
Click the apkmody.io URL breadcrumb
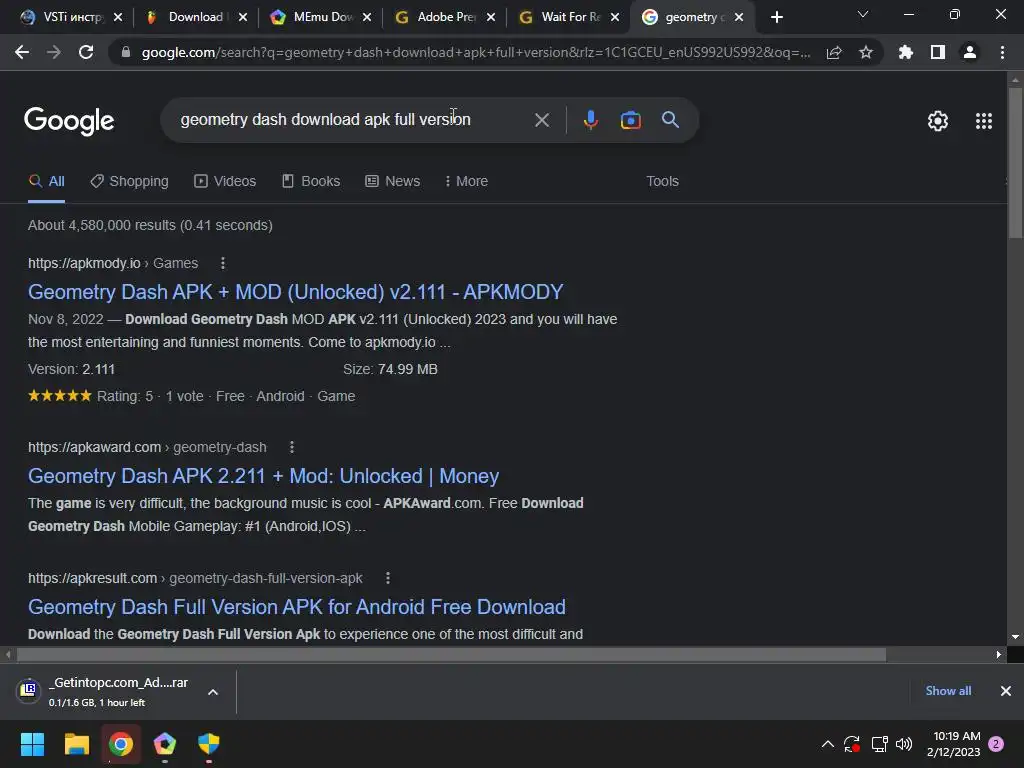[x=113, y=263]
